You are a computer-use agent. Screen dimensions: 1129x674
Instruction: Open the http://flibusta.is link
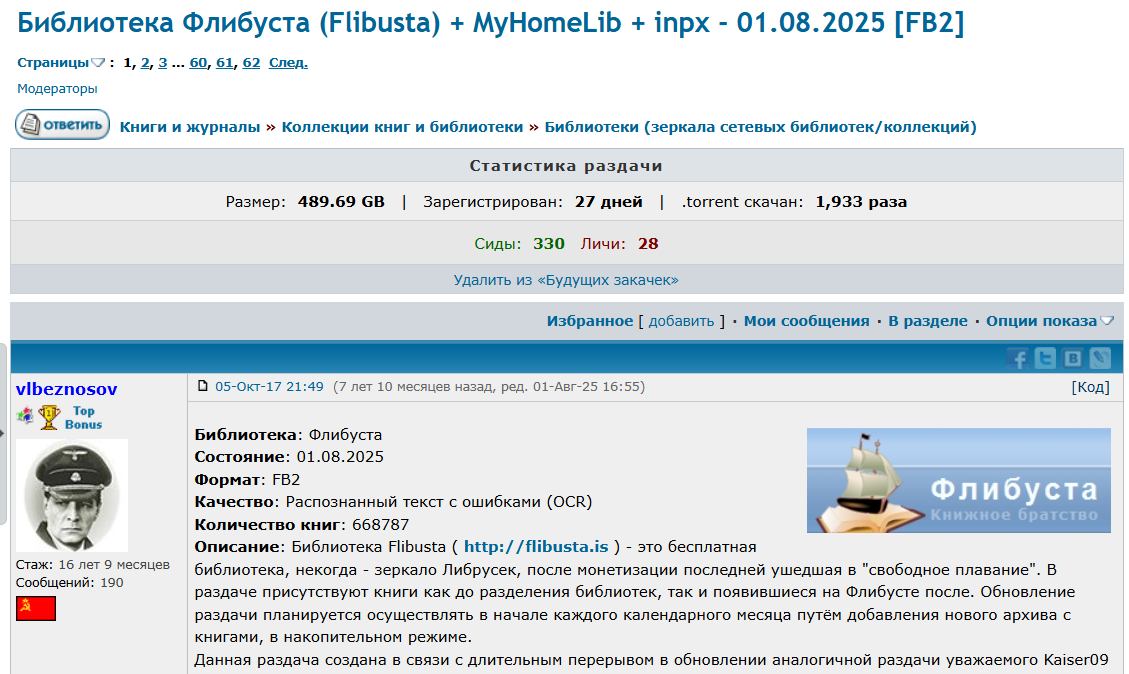tap(536, 547)
